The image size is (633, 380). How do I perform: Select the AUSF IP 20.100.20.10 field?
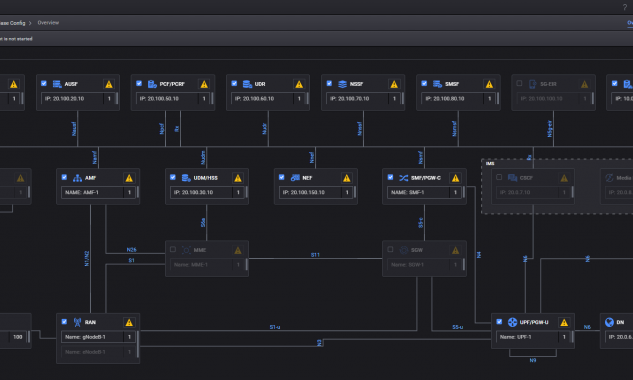pyautogui.click(x=78, y=99)
